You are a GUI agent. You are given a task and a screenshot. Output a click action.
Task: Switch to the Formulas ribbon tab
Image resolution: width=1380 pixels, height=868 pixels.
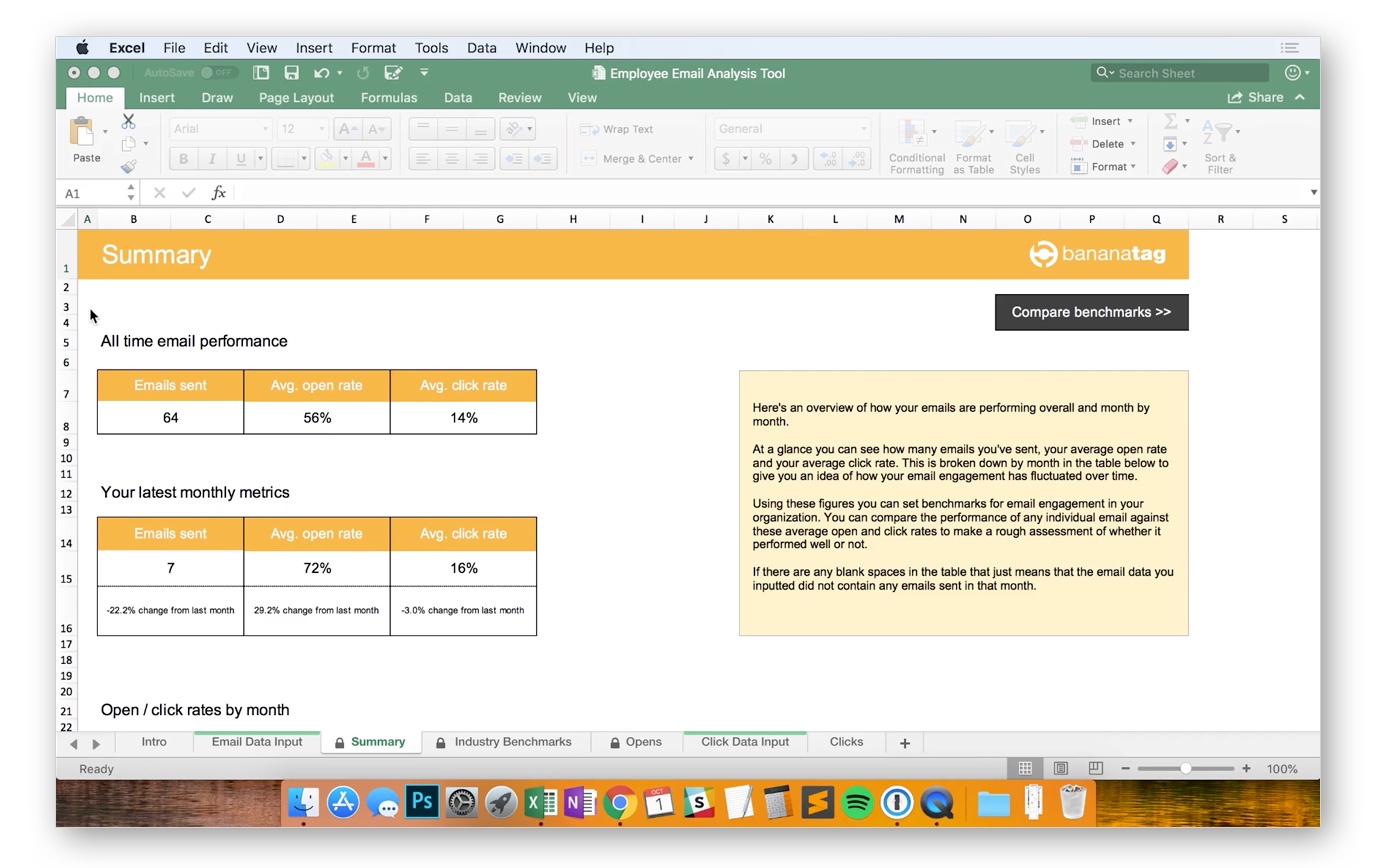(389, 98)
